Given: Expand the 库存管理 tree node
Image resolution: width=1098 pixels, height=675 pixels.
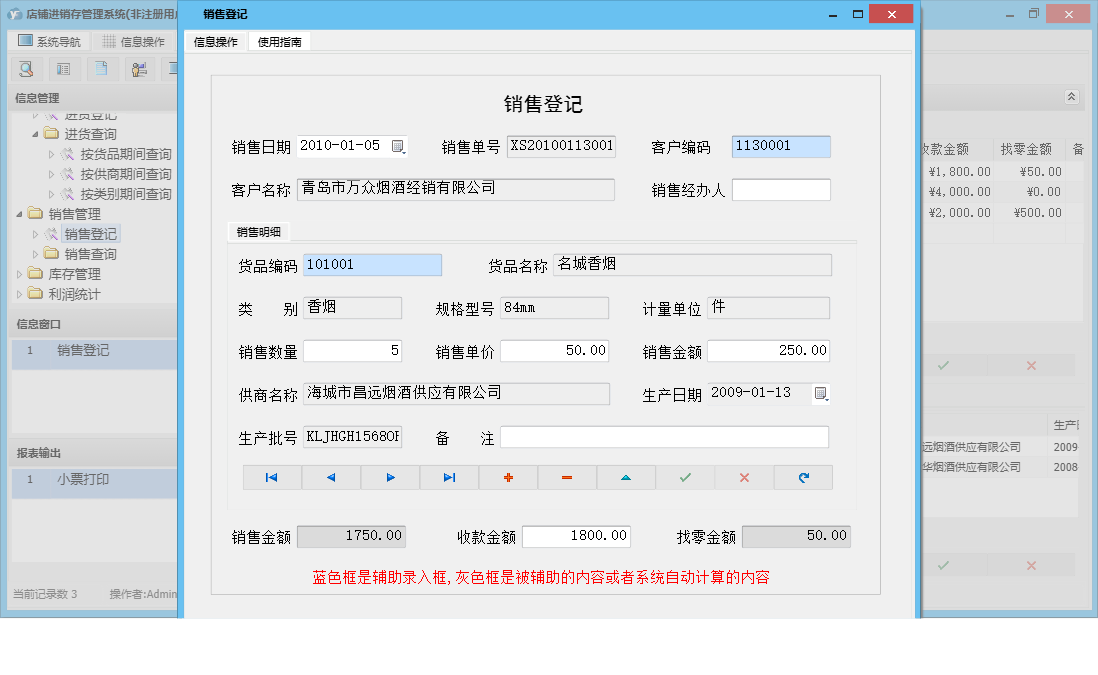Looking at the screenshot, I should tap(18, 273).
